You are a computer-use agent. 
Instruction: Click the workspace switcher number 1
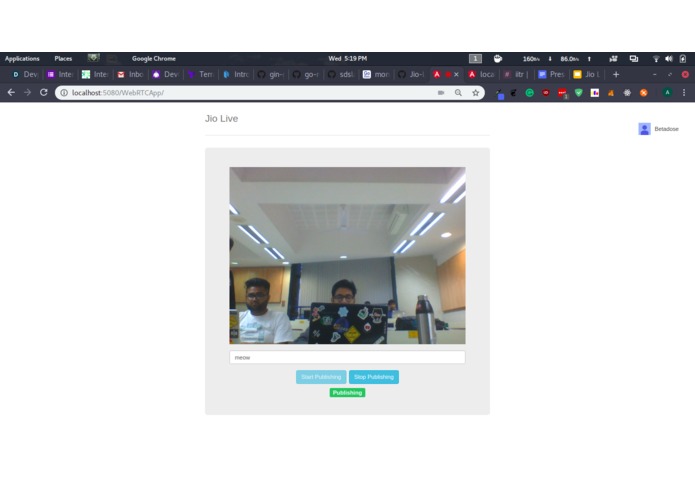475,58
